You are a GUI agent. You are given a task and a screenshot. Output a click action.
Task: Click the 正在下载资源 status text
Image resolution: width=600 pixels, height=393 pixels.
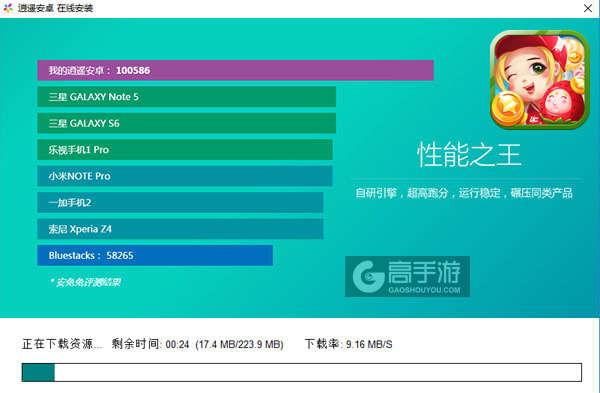click(62, 344)
